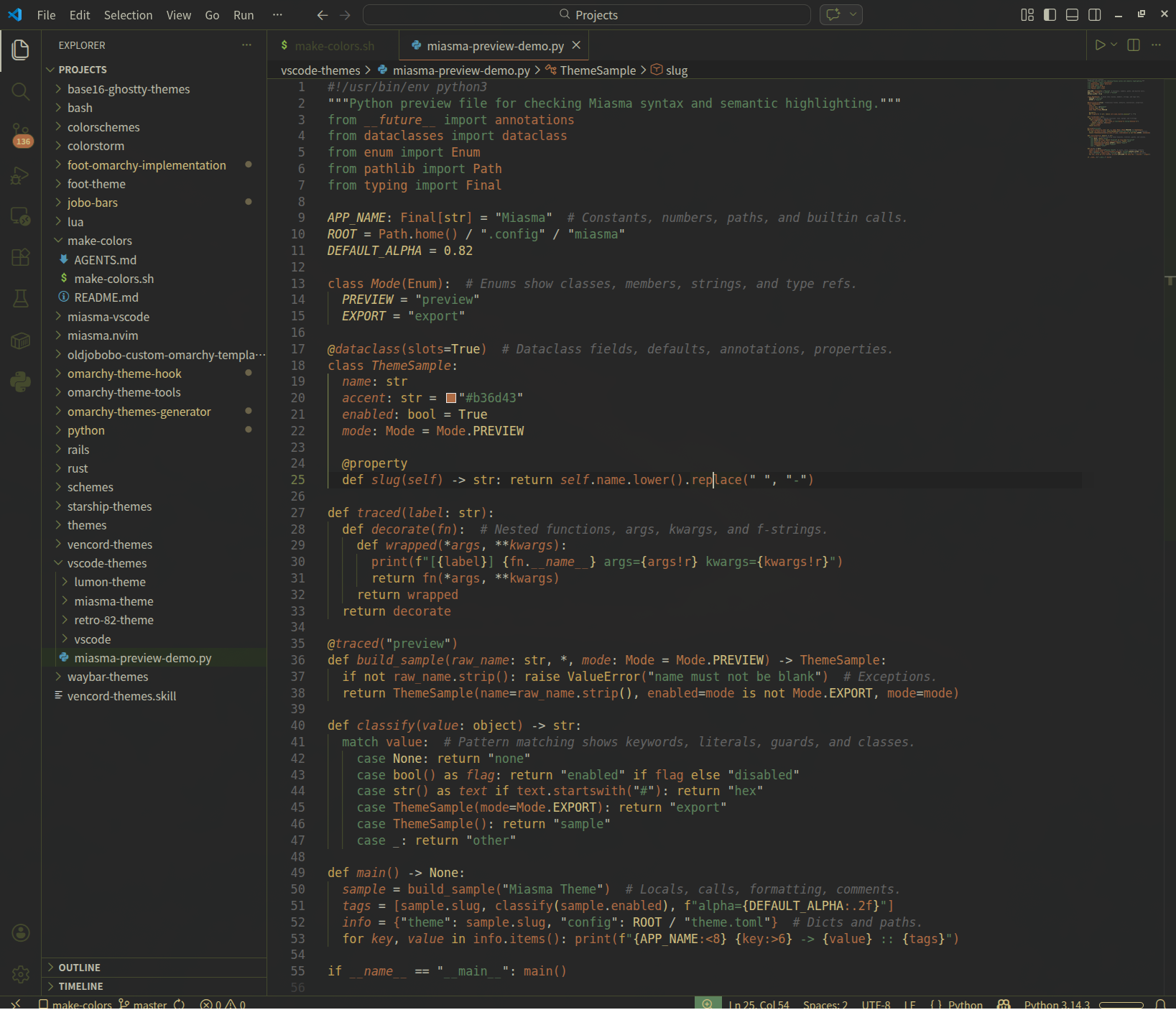The height and width of the screenshot is (1015, 1176).
Task: Click the Split Editor Right icon
Action: pyautogui.click(x=1134, y=45)
